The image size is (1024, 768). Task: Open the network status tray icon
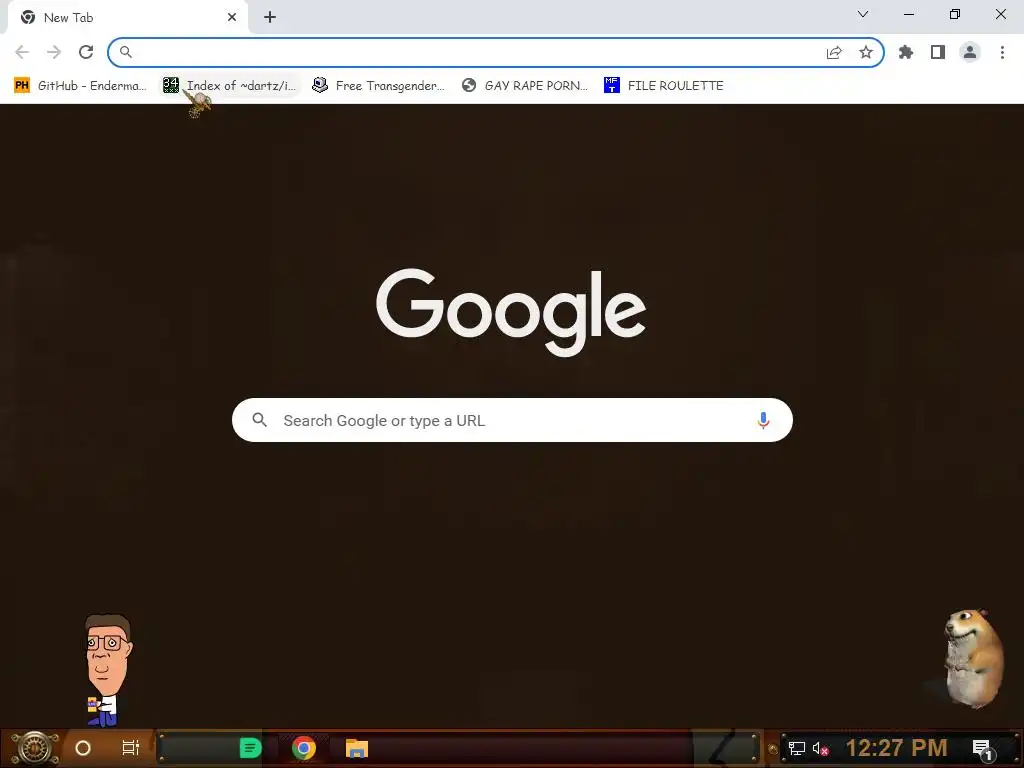(x=796, y=748)
